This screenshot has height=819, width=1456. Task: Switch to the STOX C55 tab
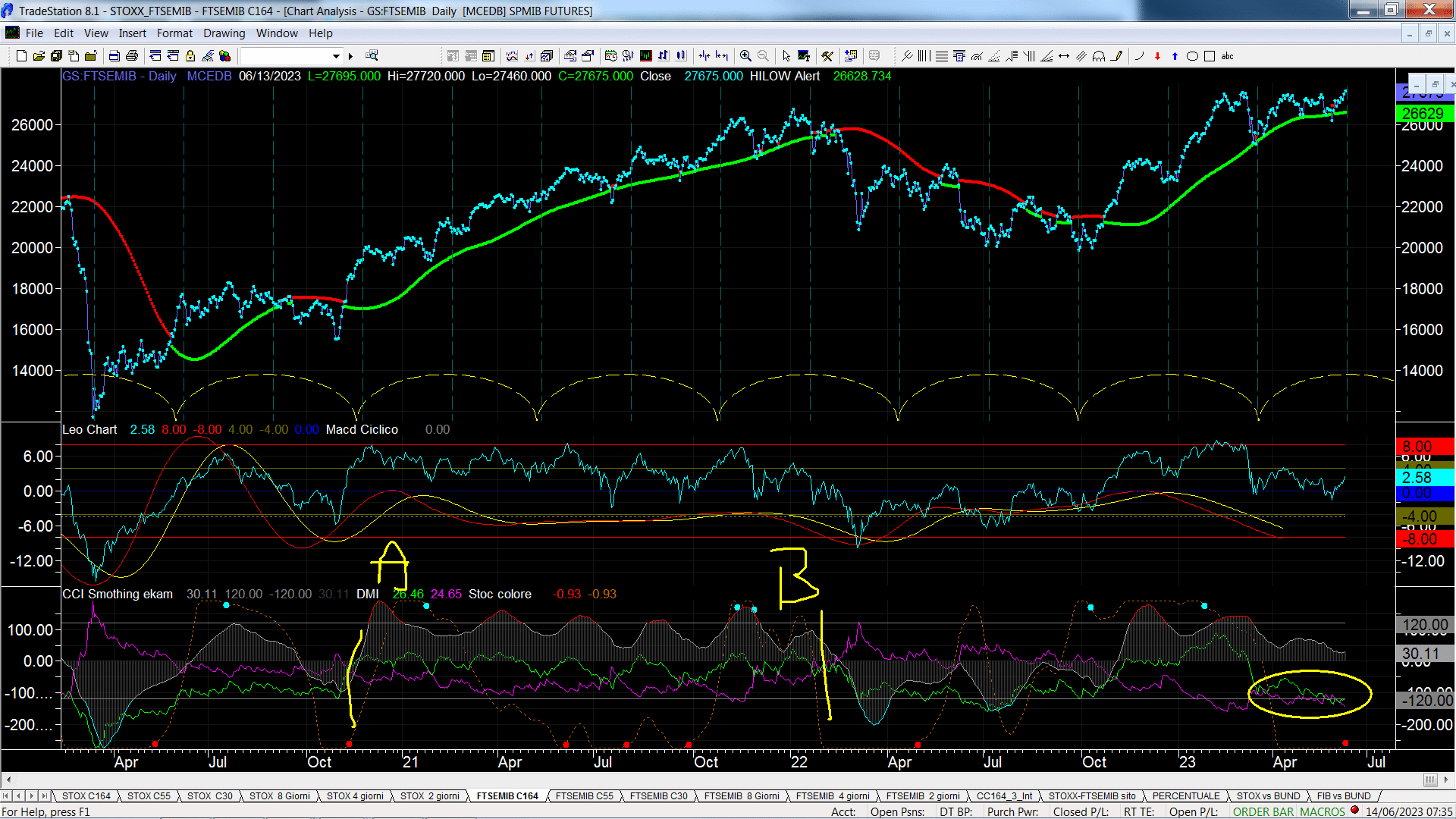(x=149, y=796)
